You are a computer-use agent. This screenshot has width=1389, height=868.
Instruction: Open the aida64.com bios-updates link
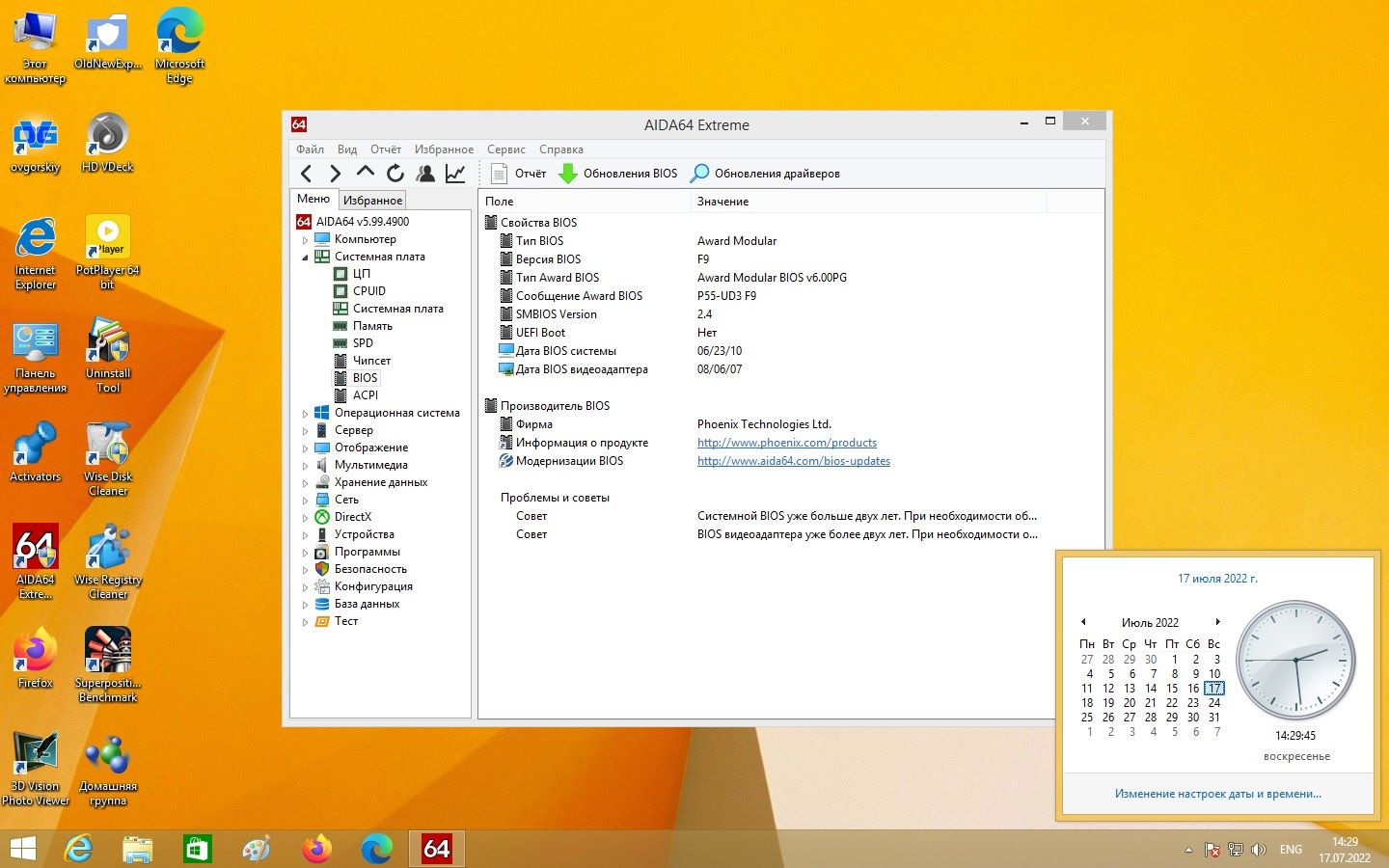pos(794,461)
